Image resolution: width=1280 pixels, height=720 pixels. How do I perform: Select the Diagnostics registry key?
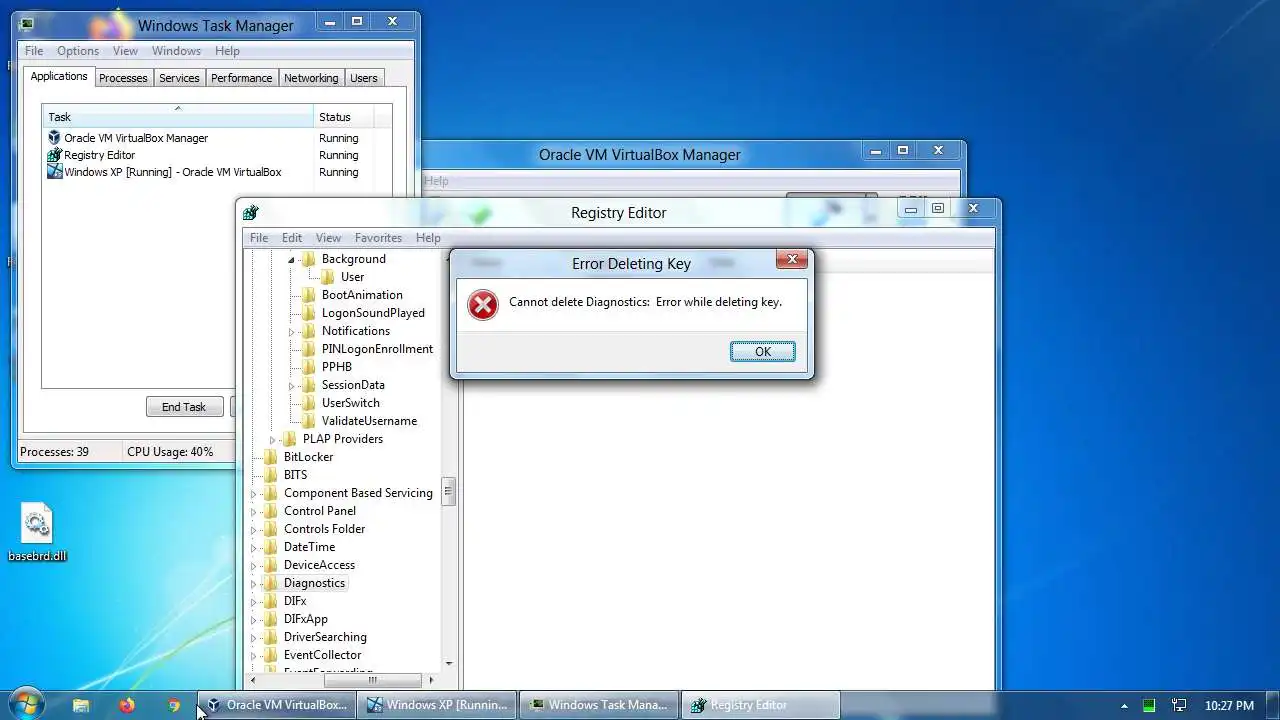click(x=314, y=583)
